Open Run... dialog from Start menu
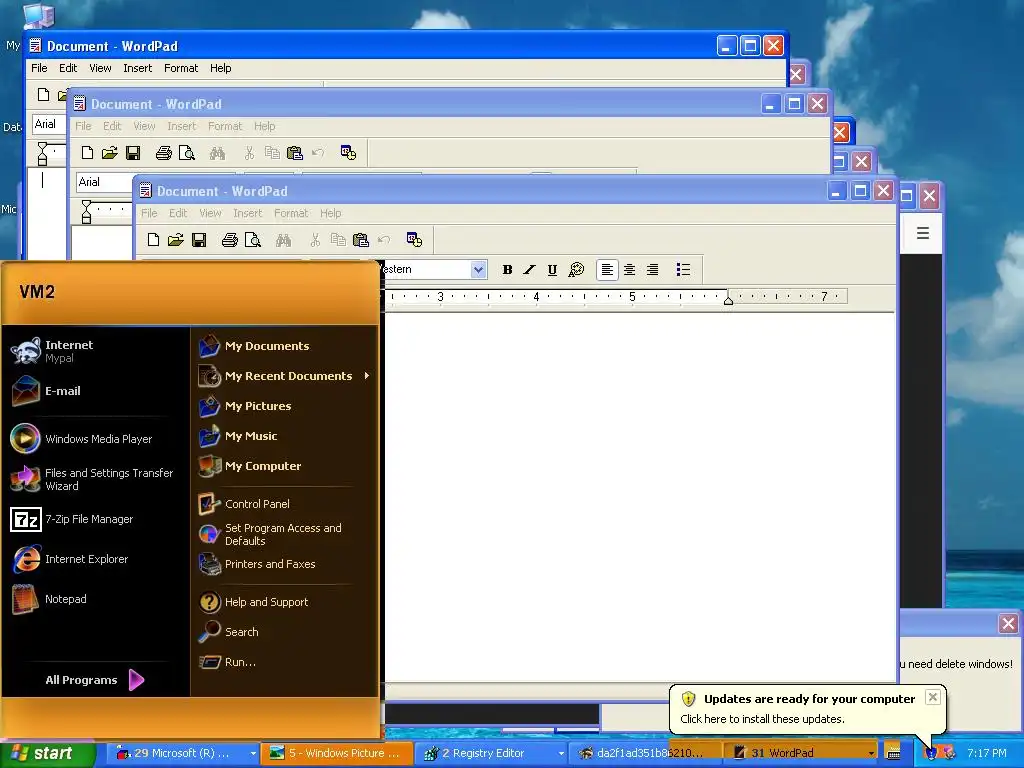1024x768 pixels. tap(285, 662)
